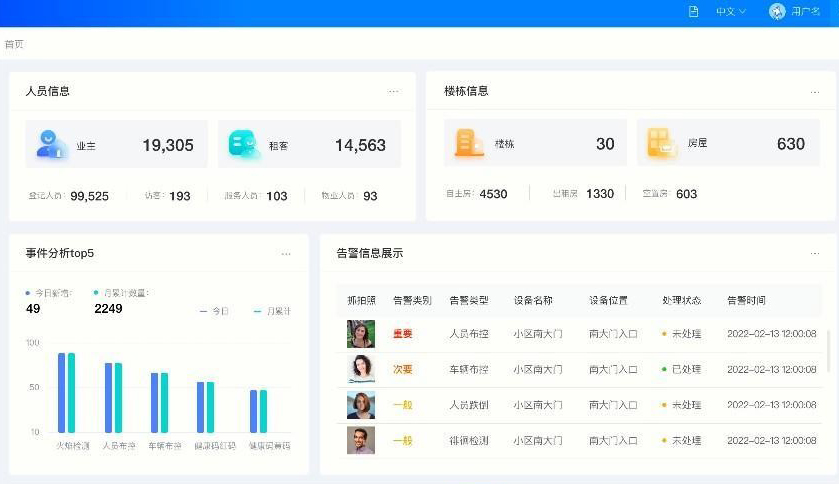Screen dimensions: 839x484
Task: Click the yellow 房屋 house icon
Action: (x=661, y=144)
